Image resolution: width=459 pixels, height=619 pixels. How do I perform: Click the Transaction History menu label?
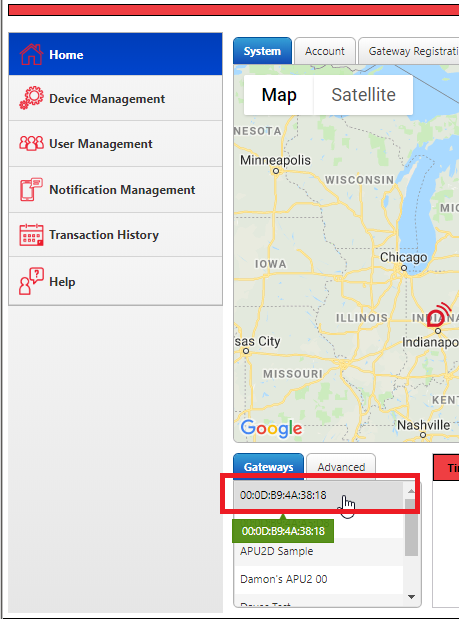(x=104, y=235)
